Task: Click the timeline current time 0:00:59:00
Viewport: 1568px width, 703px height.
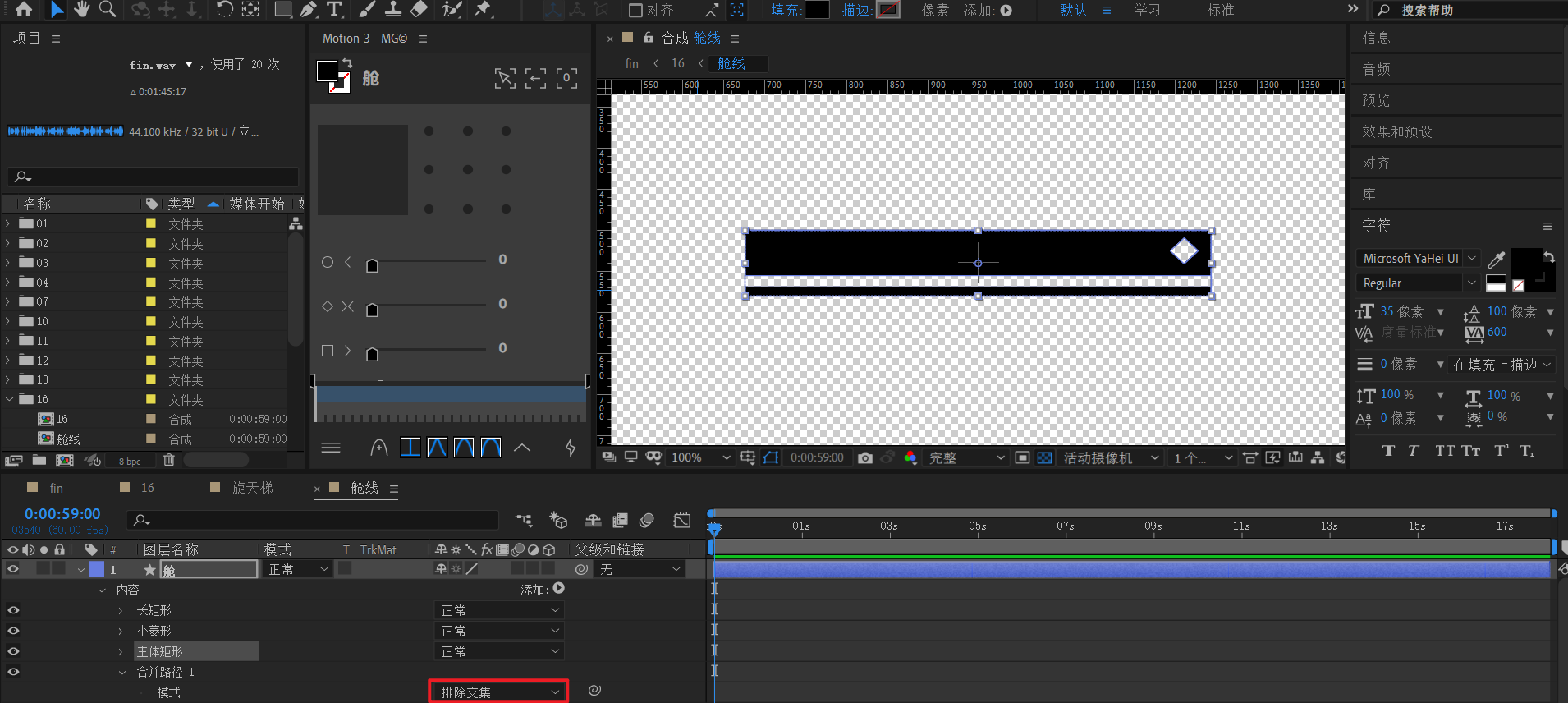Action: [62, 513]
